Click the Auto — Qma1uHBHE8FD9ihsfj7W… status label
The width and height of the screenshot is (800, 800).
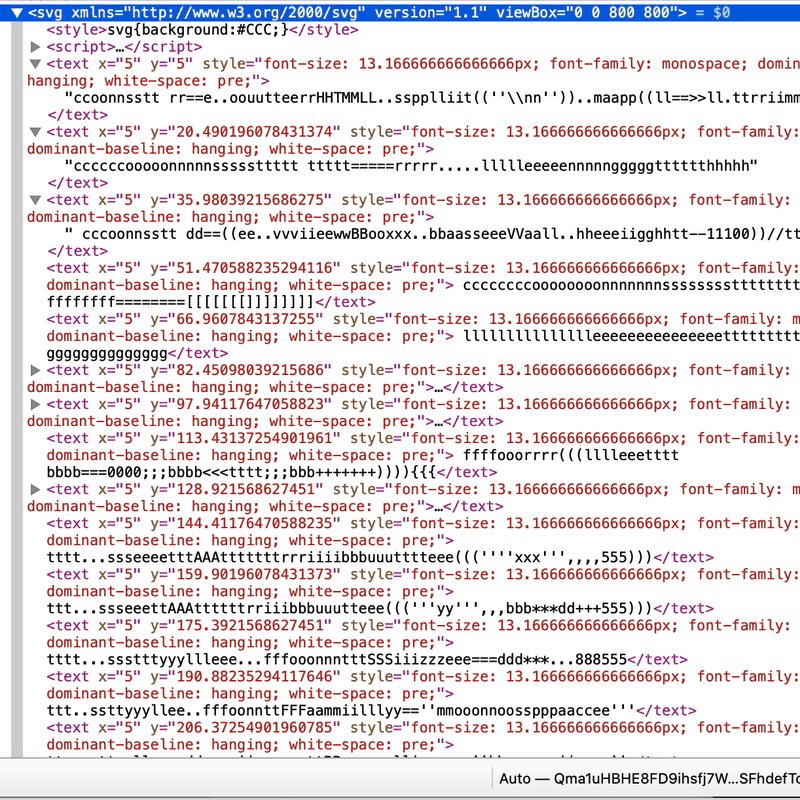[x=649, y=779]
